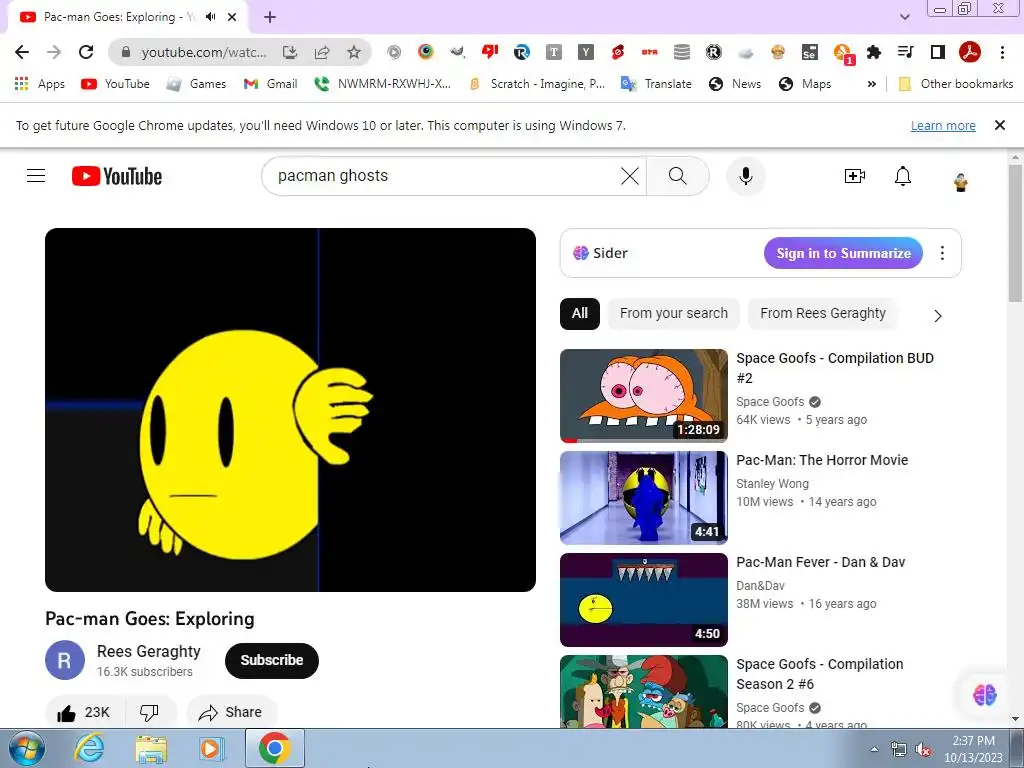Show hidden tray icons arrow
The width and height of the screenshot is (1024, 768).
click(874, 750)
